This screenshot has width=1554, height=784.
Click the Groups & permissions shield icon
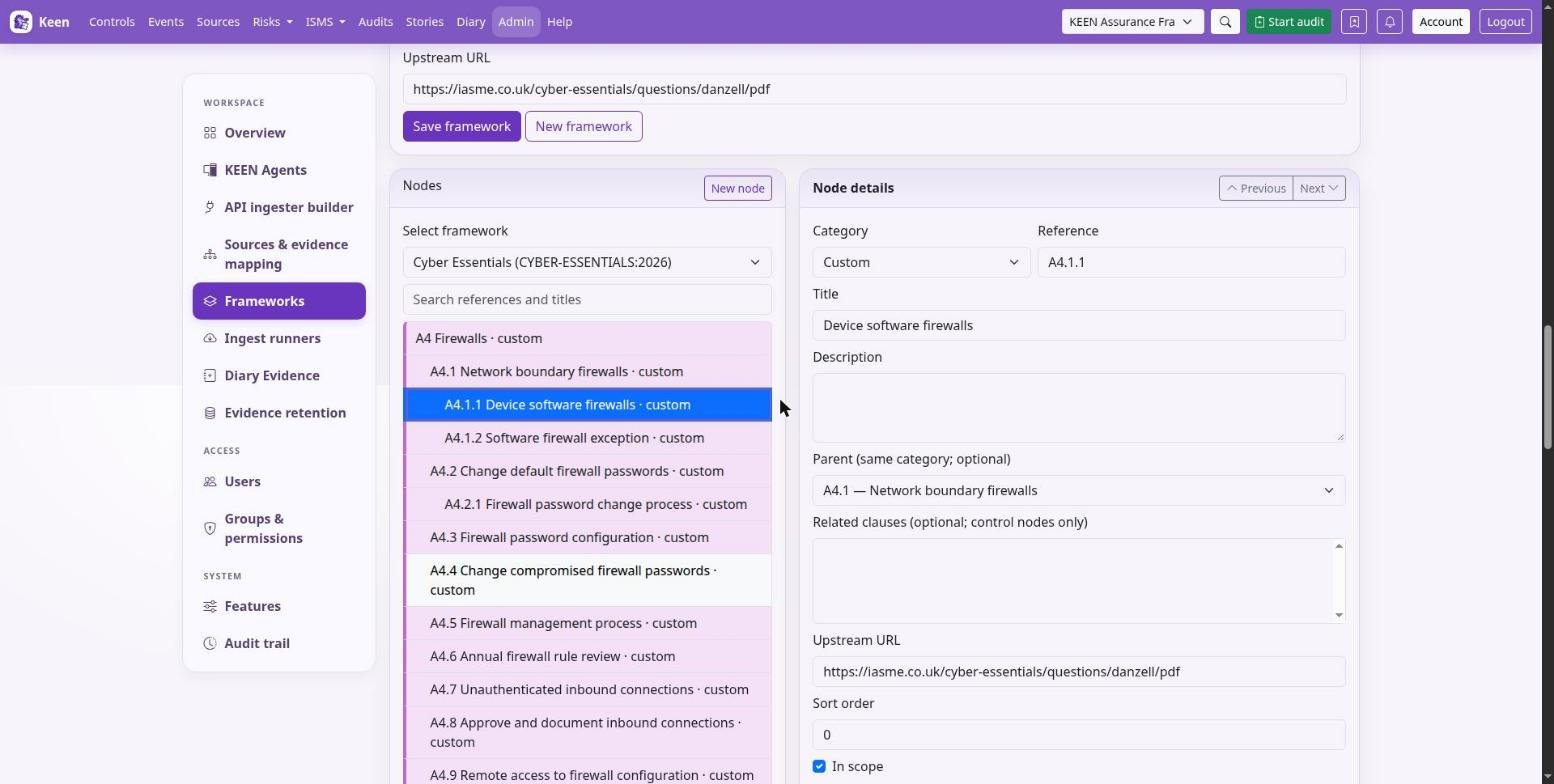pyautogui.click(x=210, y=528)
